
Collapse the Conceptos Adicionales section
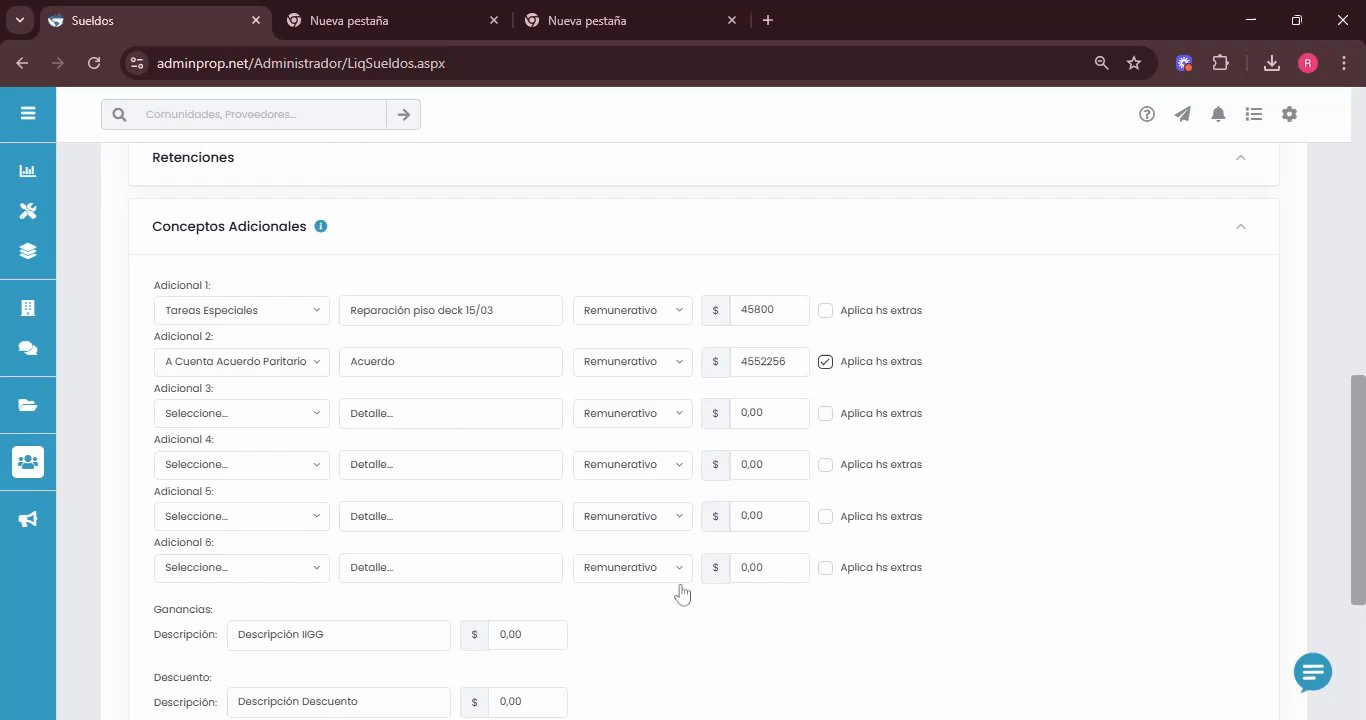1241,227
